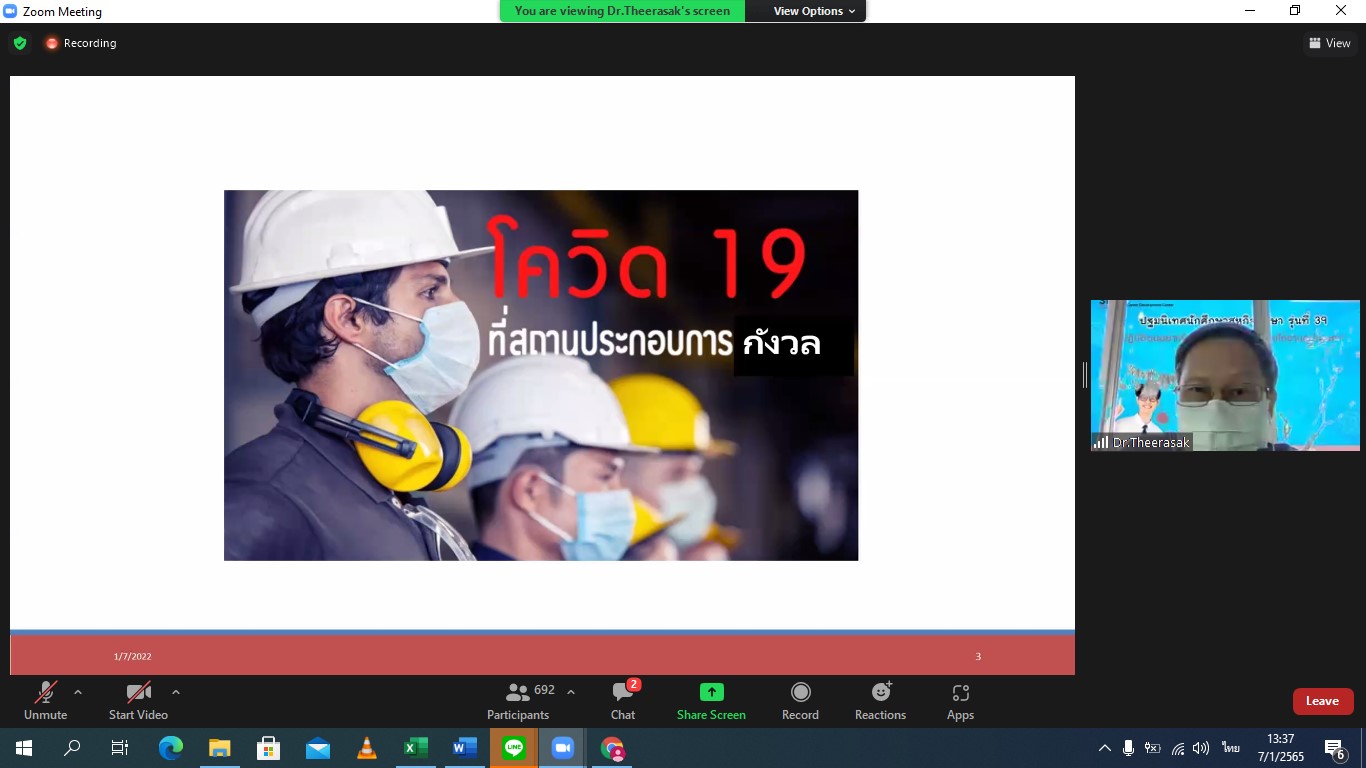This screenshot has height=768, width=1366.
Task: Open VLC media player from the taskbar
Action: (x=367, y=748)
